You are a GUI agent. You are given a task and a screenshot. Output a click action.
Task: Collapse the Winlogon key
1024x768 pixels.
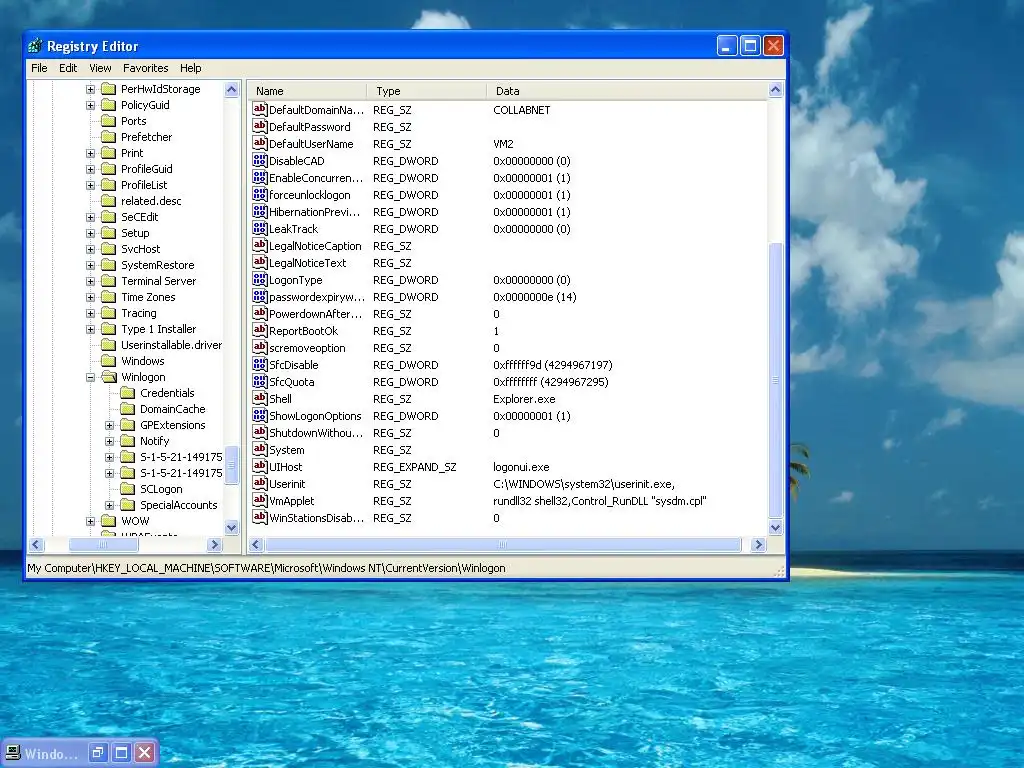click(90, 377)
